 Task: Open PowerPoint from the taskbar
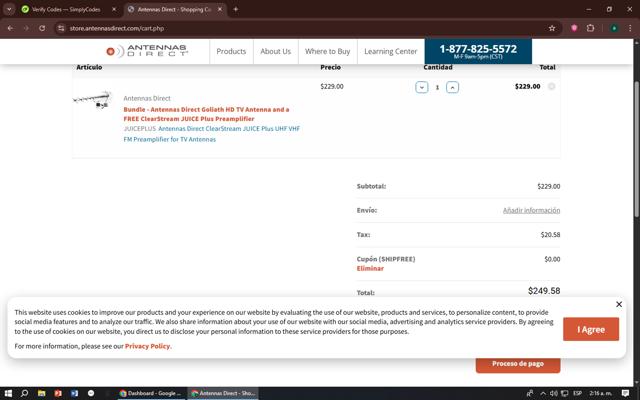tap(58, 393)
